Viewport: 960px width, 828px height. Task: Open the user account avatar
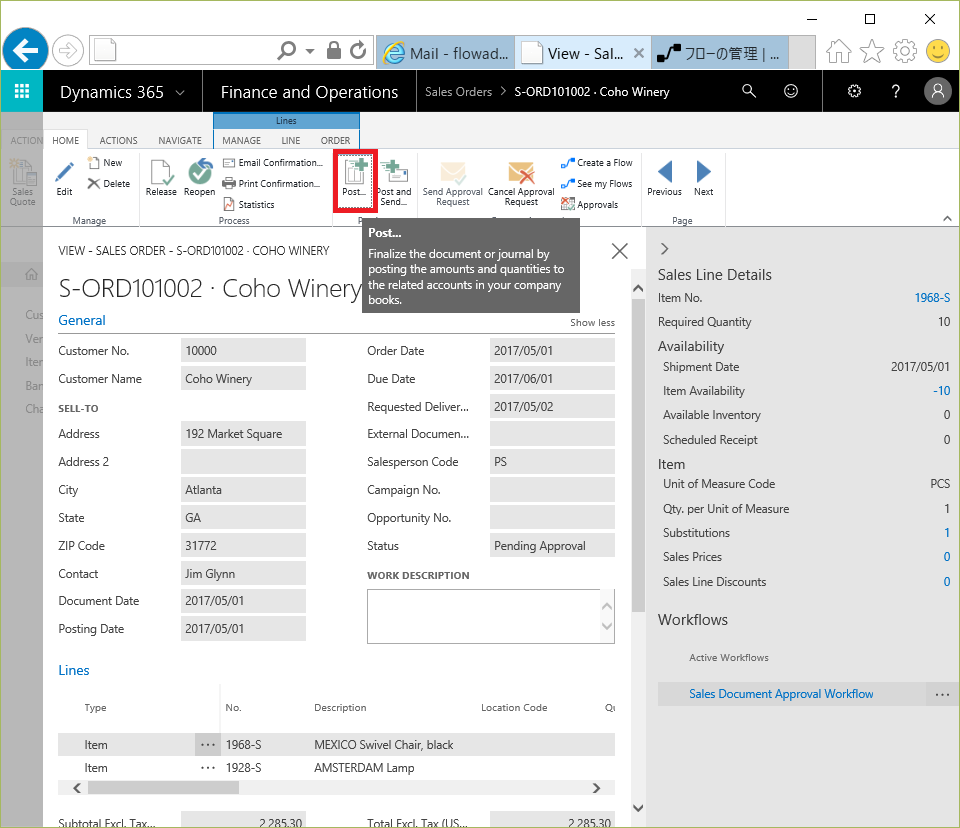937,91
